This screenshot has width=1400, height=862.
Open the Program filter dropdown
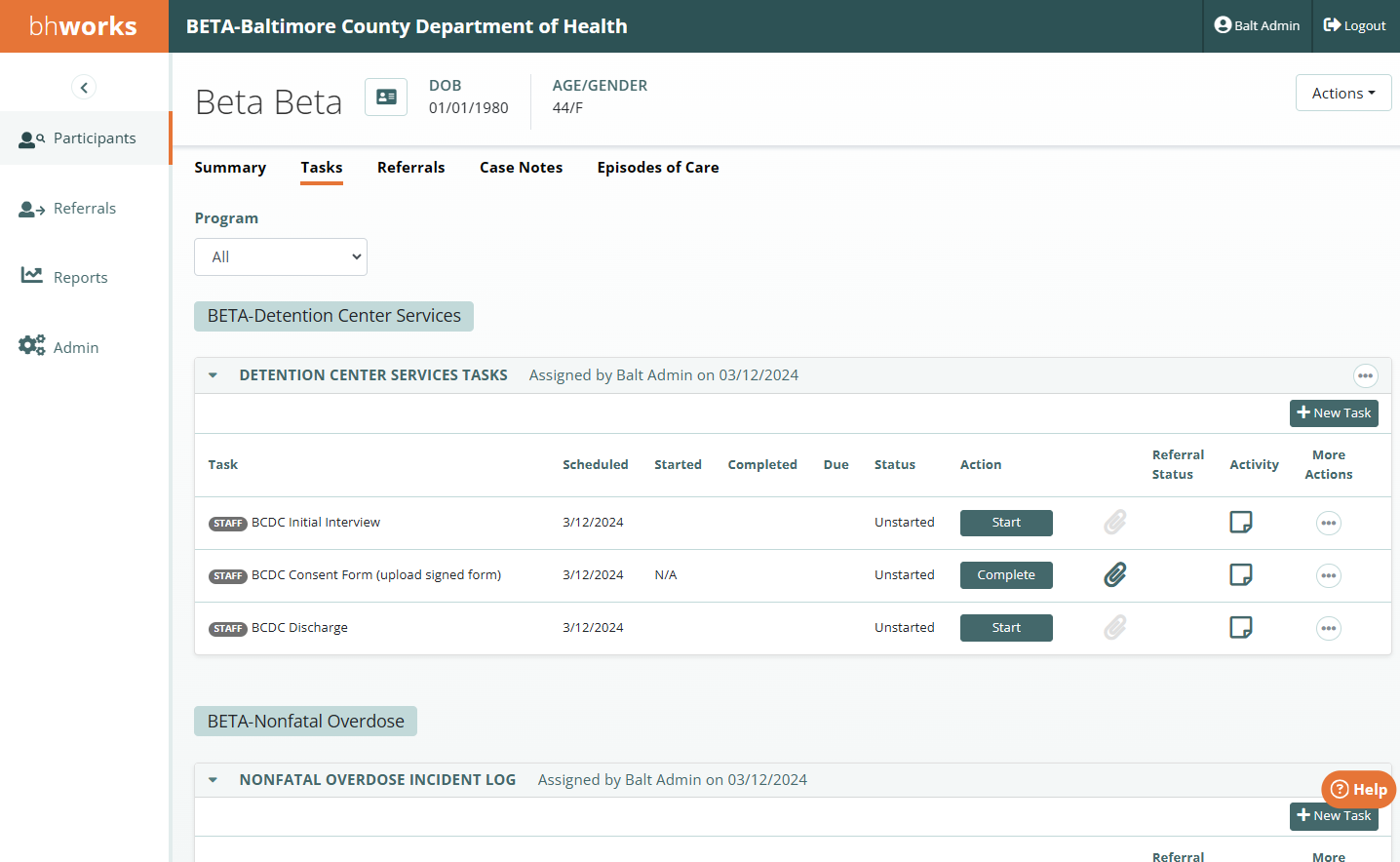click(281, 257)
